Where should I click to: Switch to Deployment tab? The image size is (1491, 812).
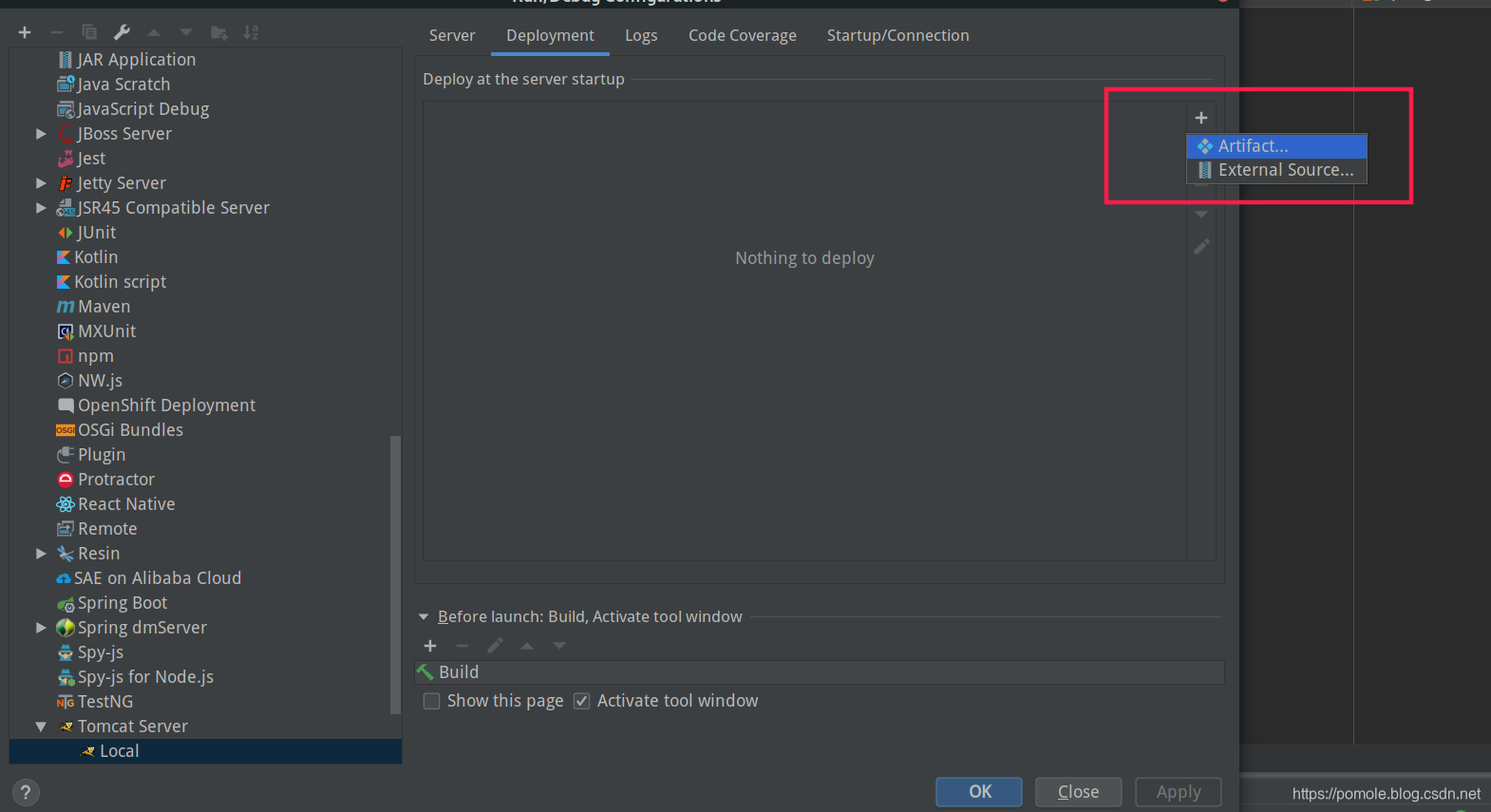point(550,36)
